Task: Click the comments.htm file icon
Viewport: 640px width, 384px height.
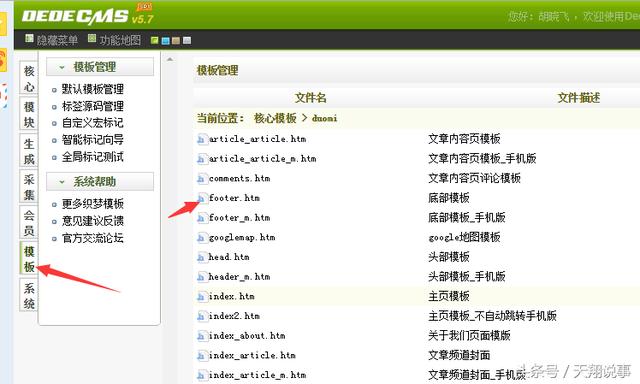Action: pyautogui.click(x=201, y=179)
